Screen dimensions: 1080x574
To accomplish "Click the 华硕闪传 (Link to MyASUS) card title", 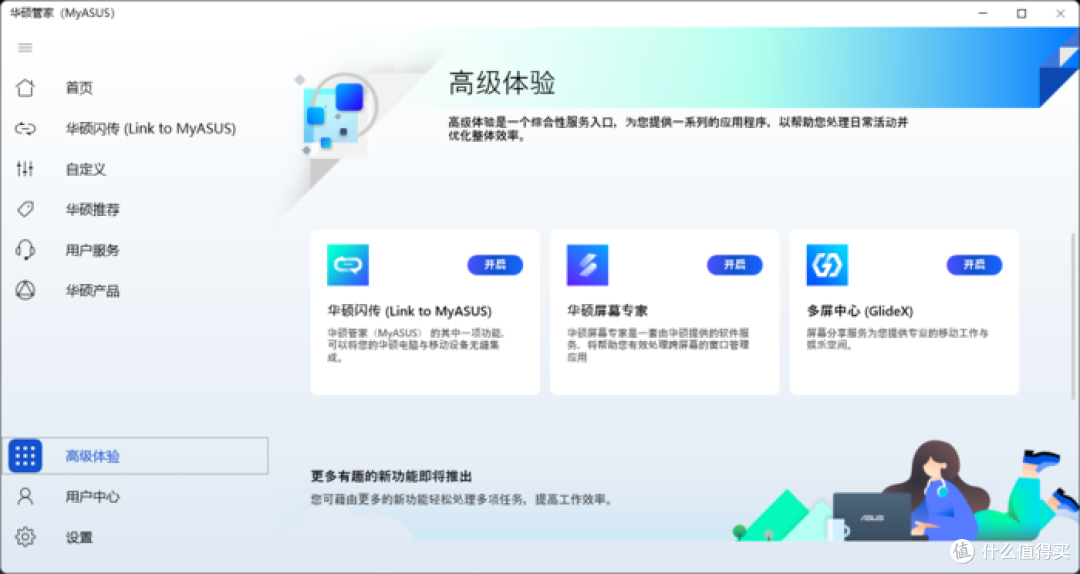I will point(410,311).
